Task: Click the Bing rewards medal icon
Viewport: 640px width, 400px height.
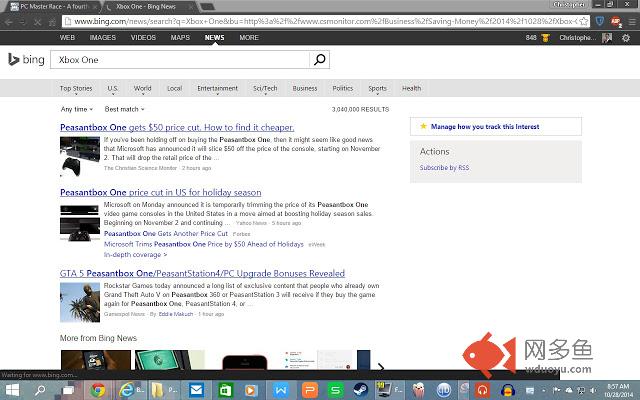Action: coord(545,38)
